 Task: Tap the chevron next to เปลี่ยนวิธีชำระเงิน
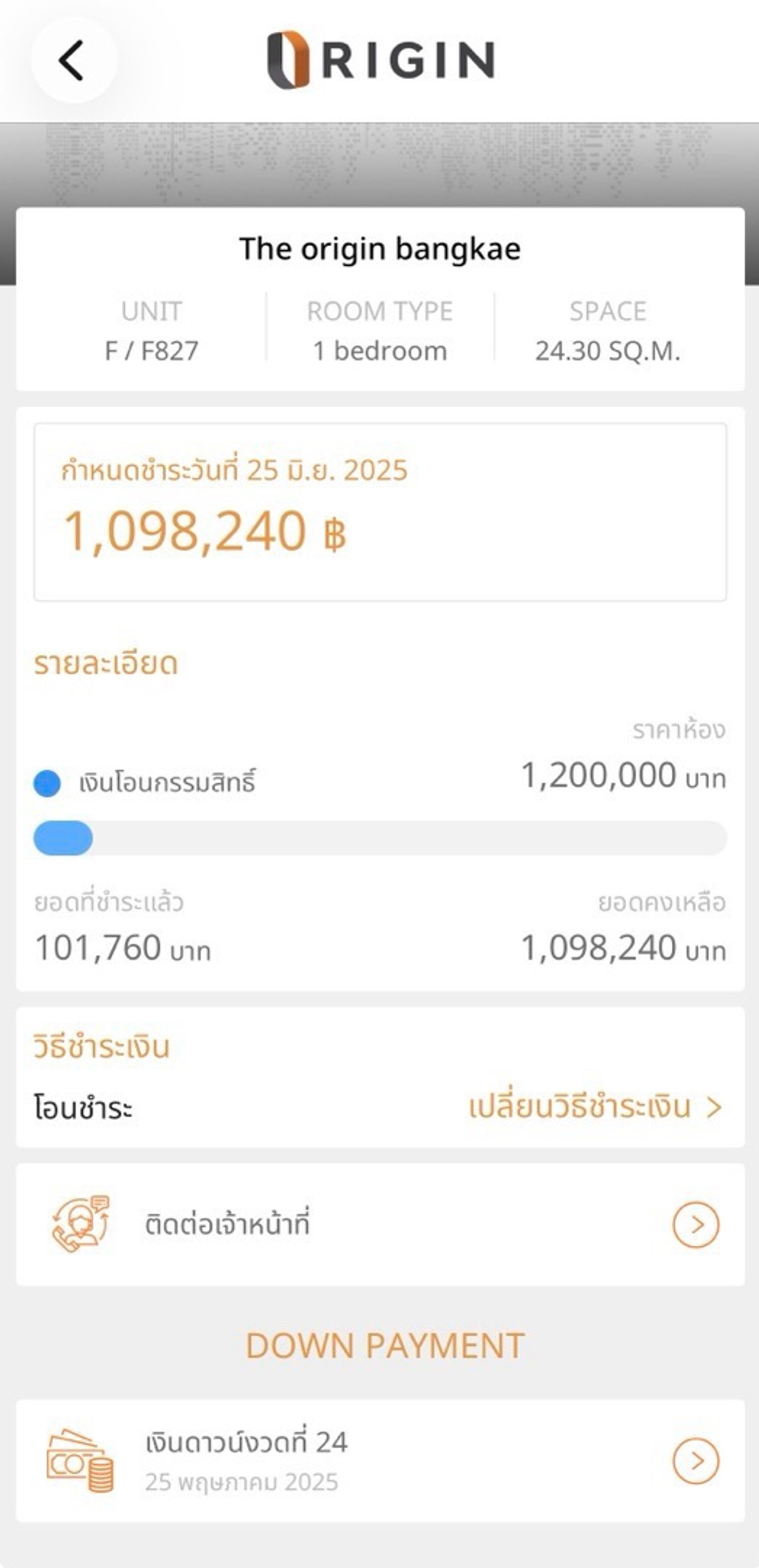714,1107
